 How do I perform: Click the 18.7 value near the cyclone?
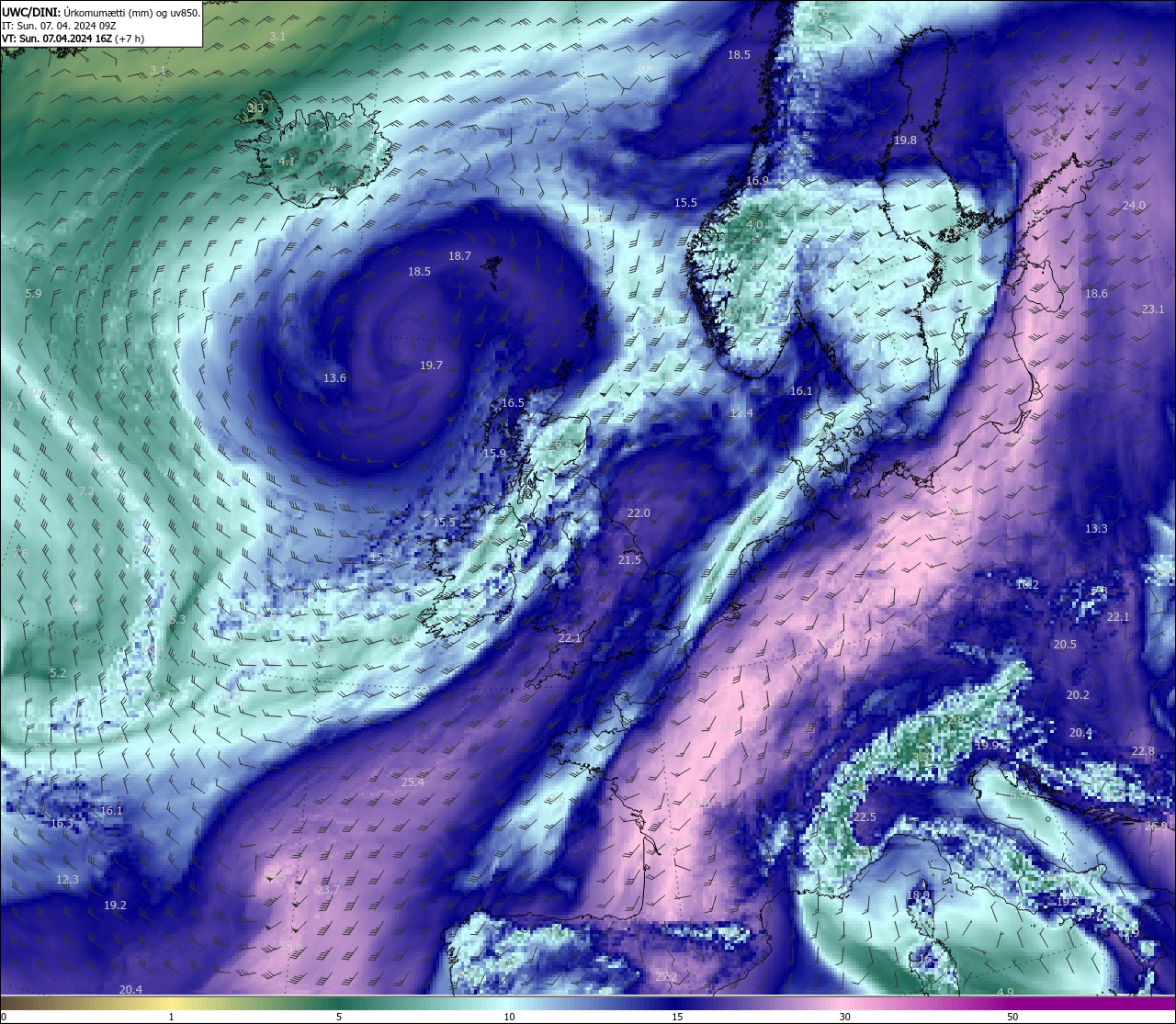tap(459, 256)
